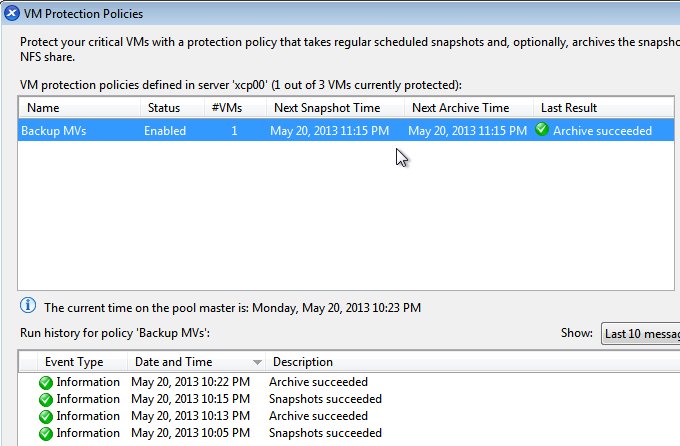680x446 pixels.
Task: Click 'Information' label of the 10:05 PM event
Action: [x=88, y=433]
